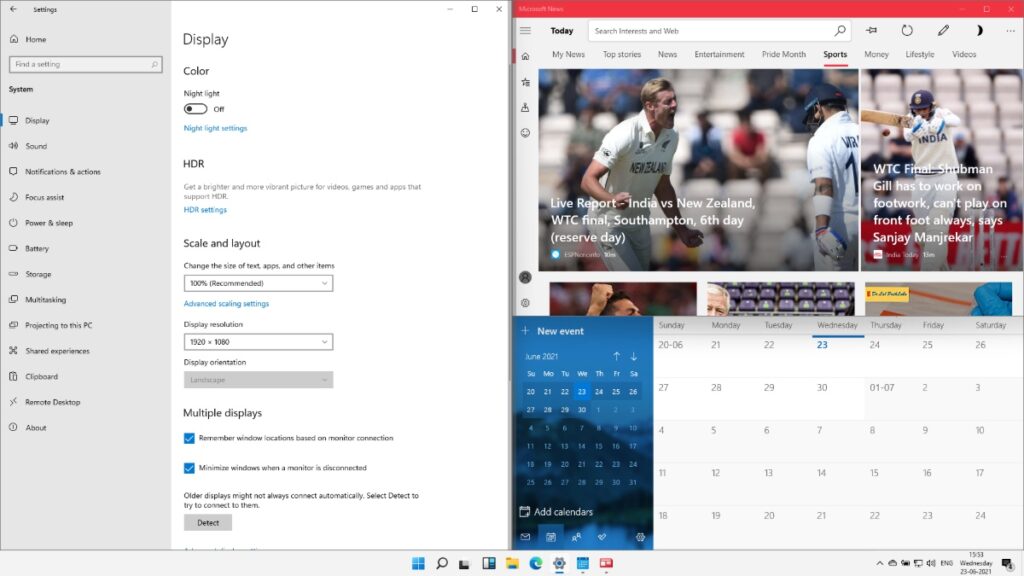Switch to the Pride Month tab

(784, 54)
